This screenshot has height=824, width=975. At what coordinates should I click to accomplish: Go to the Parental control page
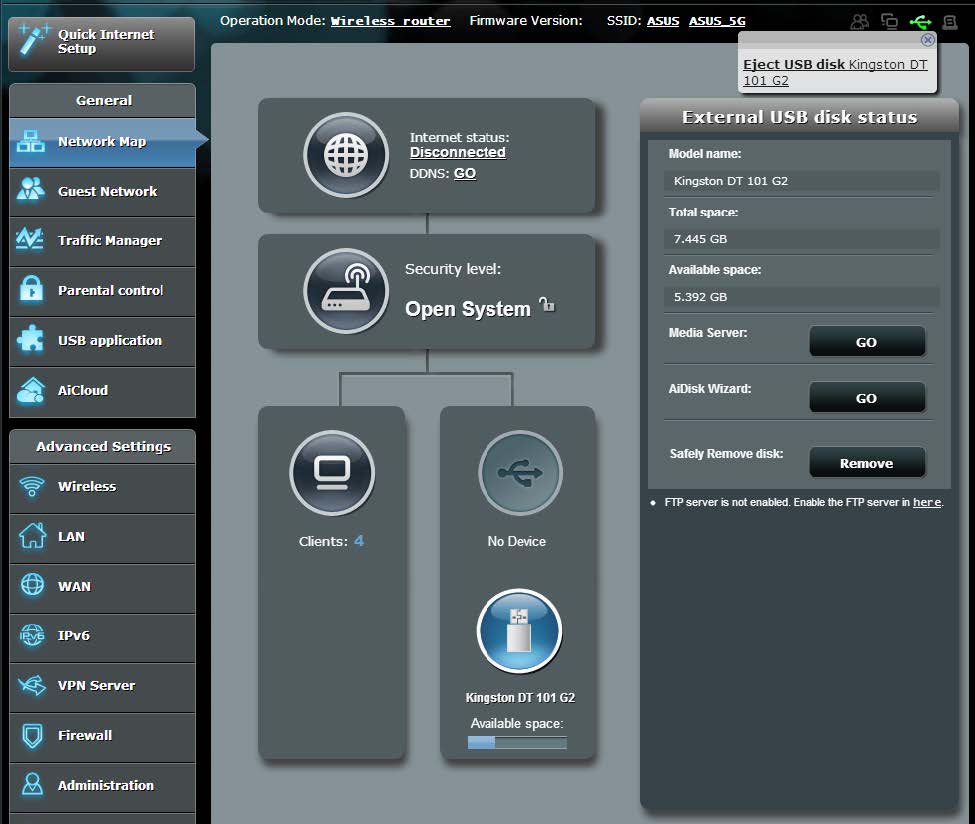pos(103,292)
